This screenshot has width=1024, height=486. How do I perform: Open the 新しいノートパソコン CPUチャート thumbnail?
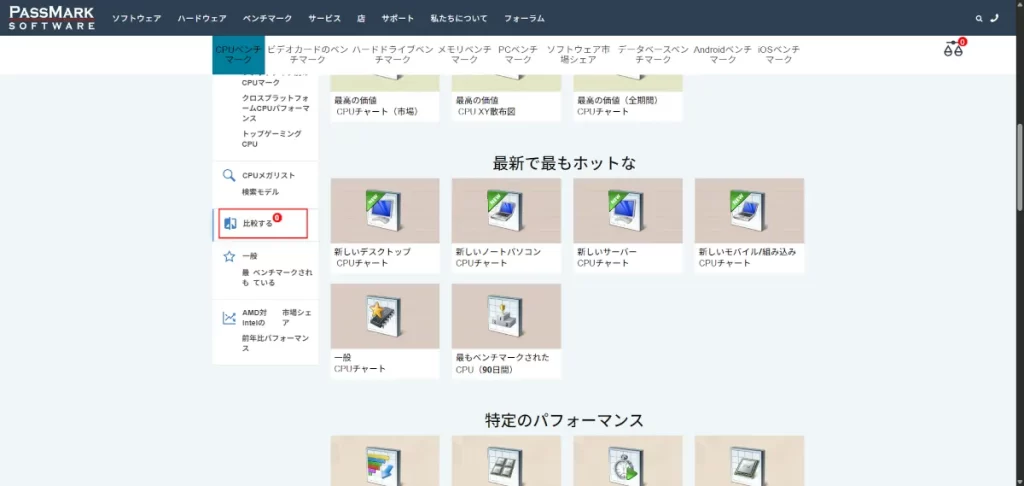point(506,211)
